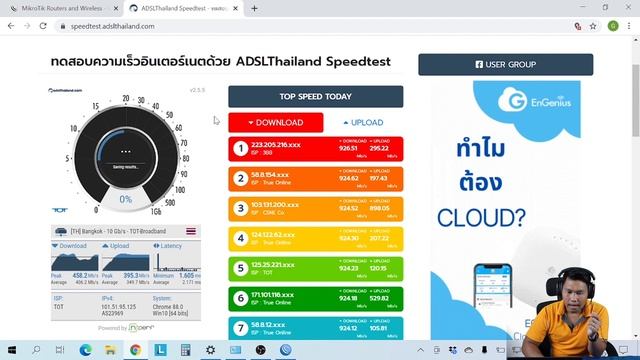640x360 pixels.
Task: Reload the speedtest page
Action: tap(43, 26)
